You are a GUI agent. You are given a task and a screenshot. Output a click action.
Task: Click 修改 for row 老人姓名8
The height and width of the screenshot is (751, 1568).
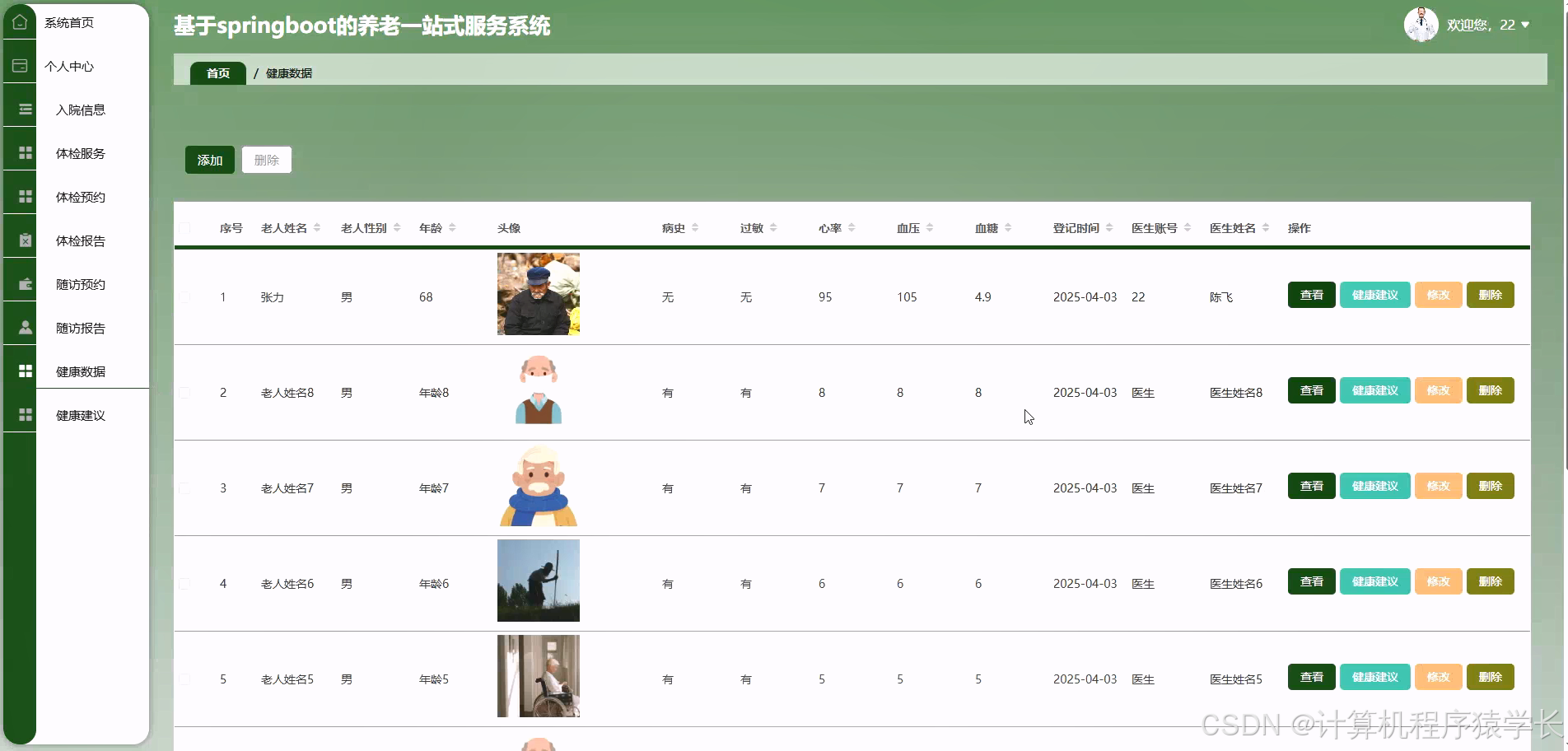1439,390
